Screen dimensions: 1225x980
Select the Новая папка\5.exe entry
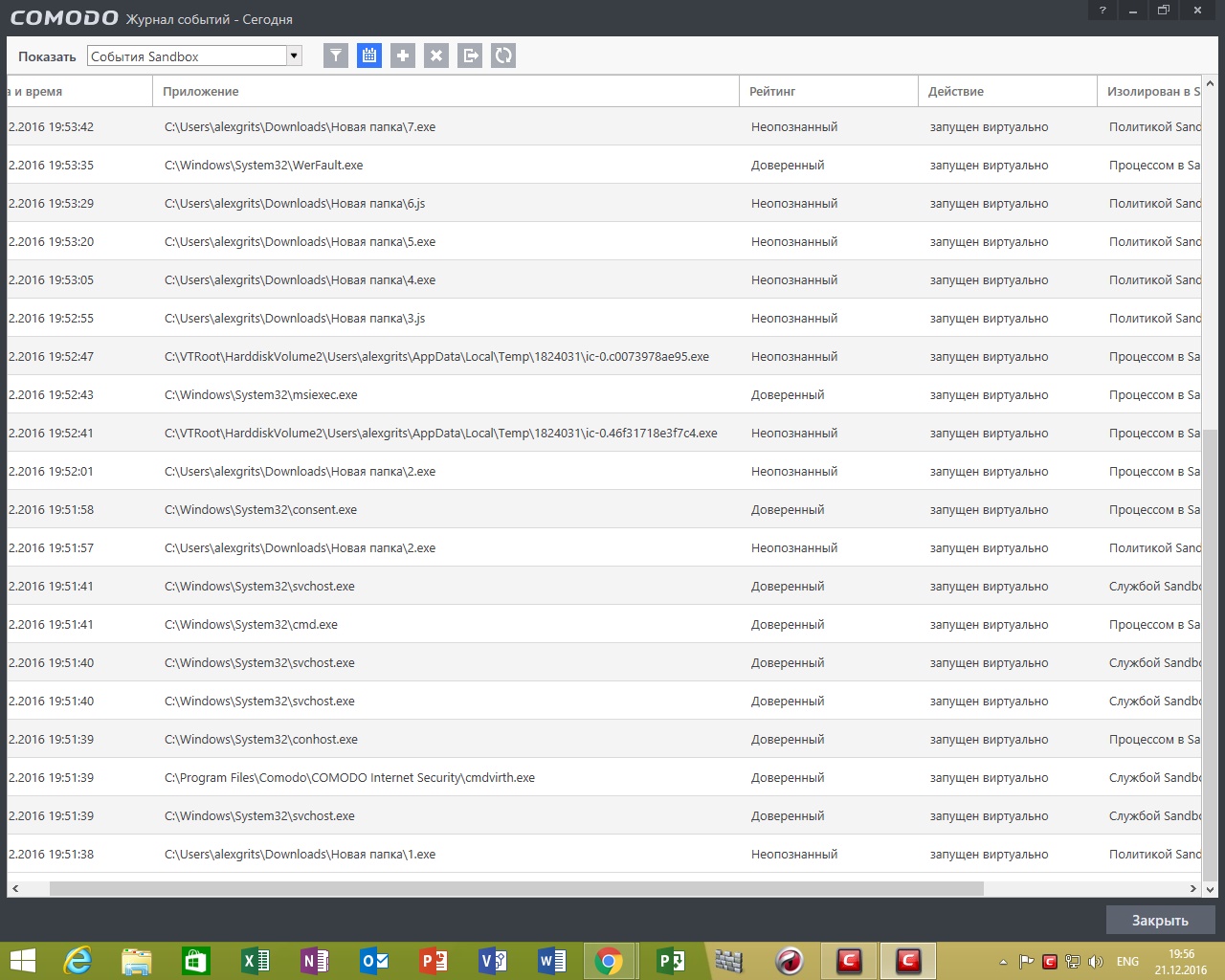click(x=604, y=241)
